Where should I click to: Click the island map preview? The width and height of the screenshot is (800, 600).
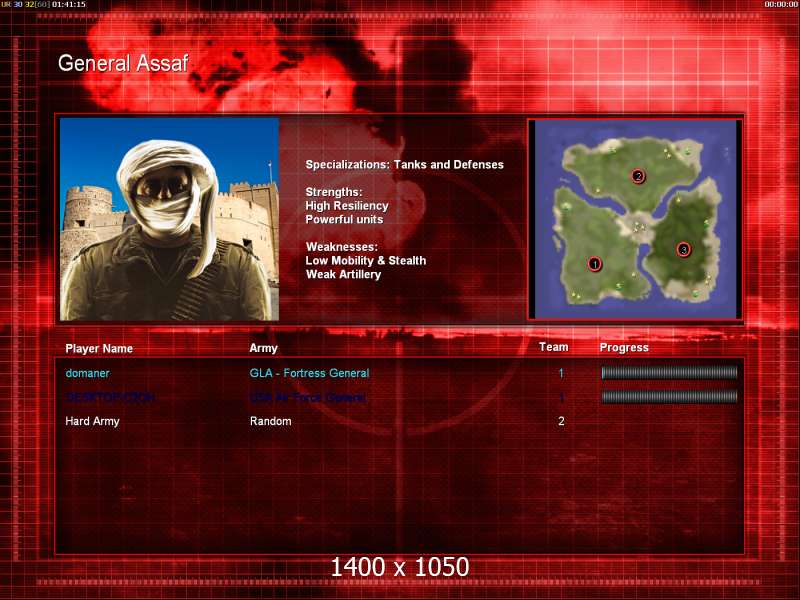pos(635,219)
